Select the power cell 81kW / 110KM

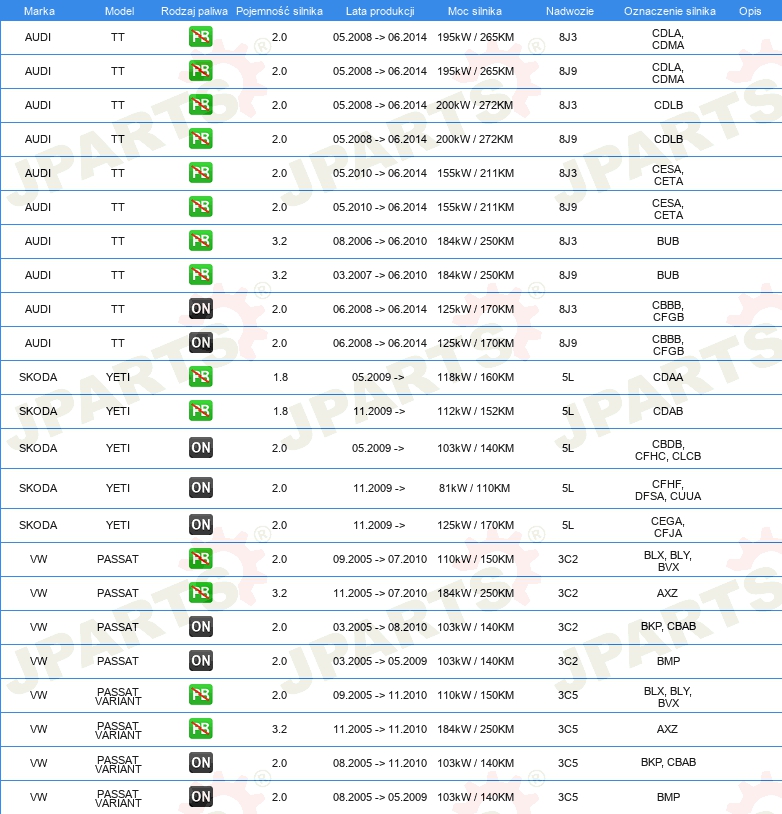[475, 488]
